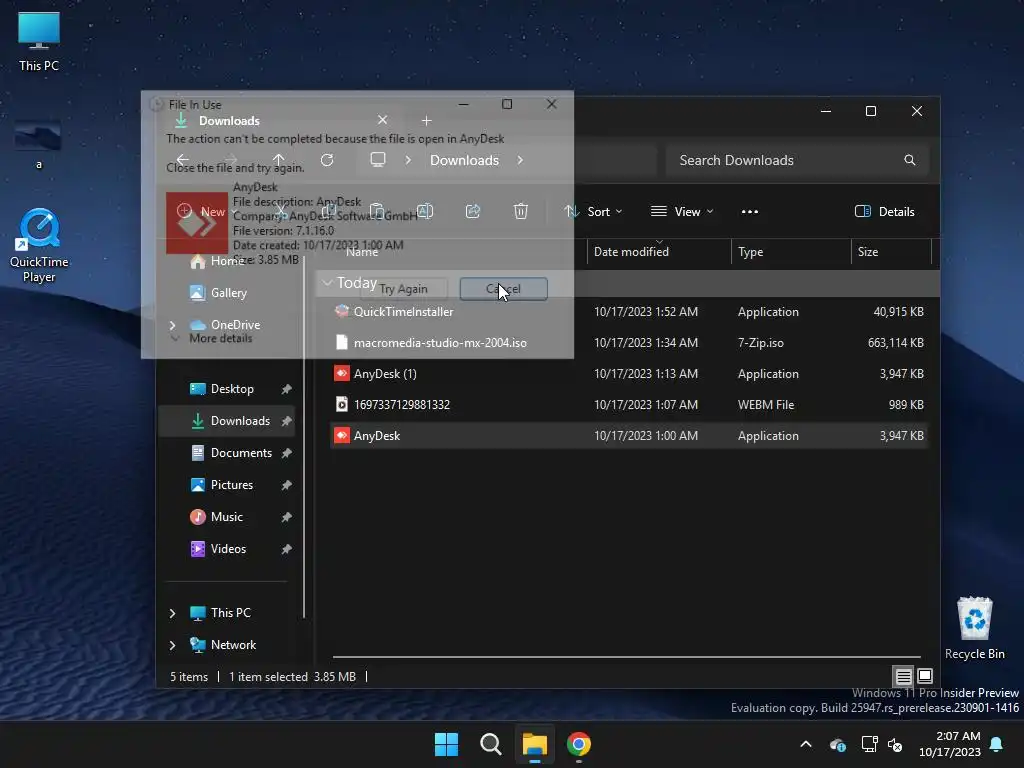Viewport: 1024px width, 768px height.
Task: Click the Share icon in toolbar
Action: (473, 212)
